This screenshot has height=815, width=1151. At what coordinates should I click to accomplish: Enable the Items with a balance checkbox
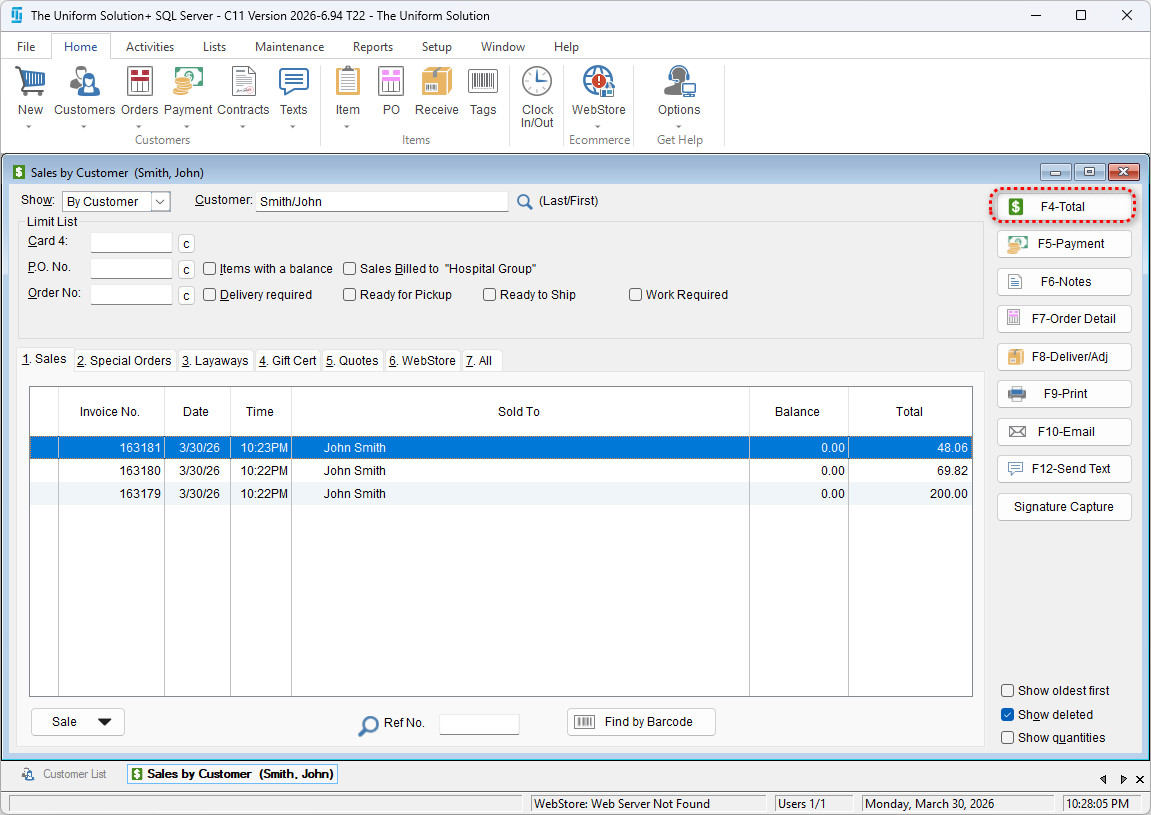point(210,269)
